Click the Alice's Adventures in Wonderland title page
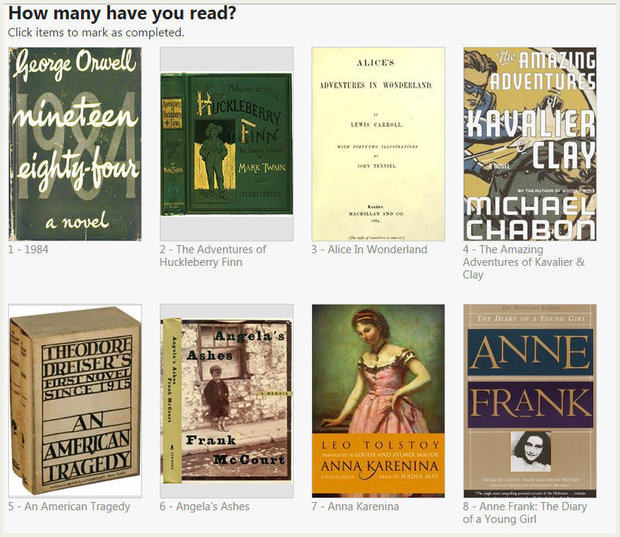The image size is (620, 537). [x=378, y=144]
